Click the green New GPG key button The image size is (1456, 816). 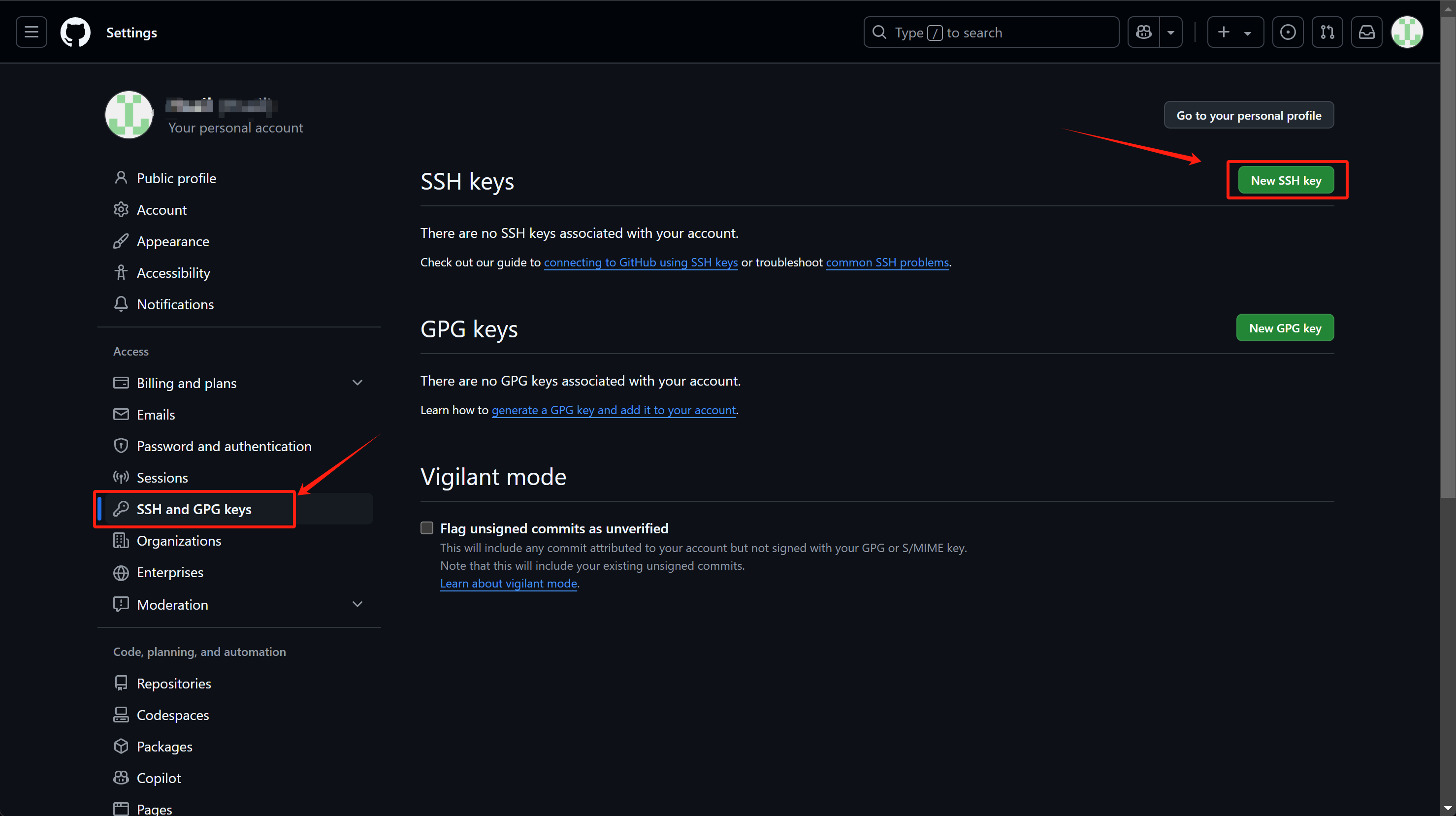[1285, 328]
